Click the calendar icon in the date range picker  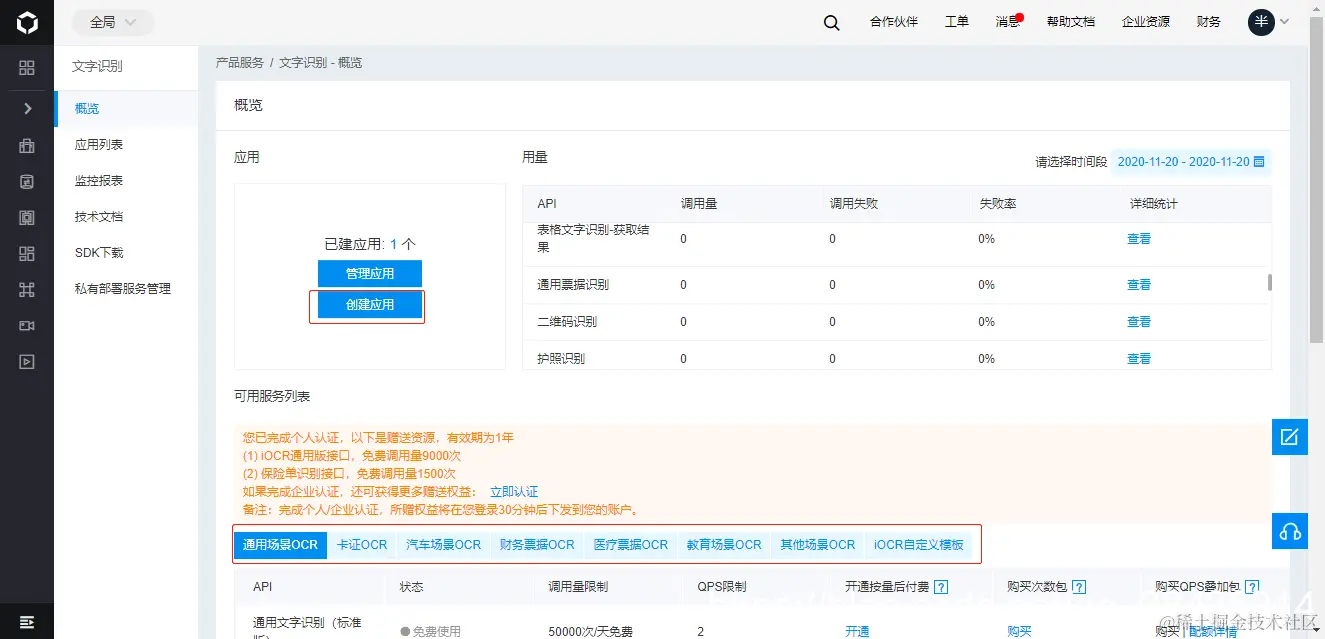click(1258, 161)
